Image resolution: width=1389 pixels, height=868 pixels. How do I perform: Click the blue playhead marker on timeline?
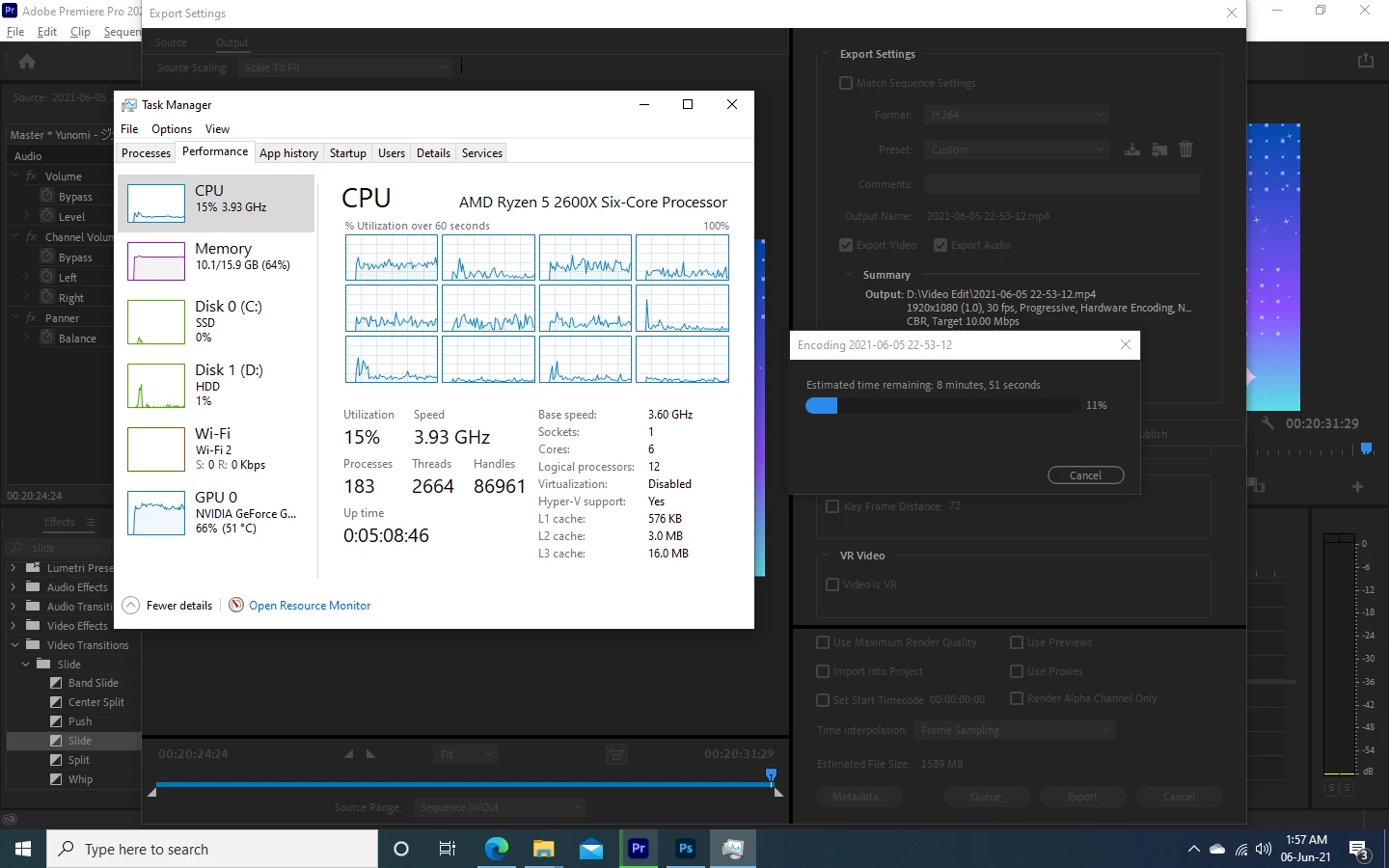click(x=771, y=775)
